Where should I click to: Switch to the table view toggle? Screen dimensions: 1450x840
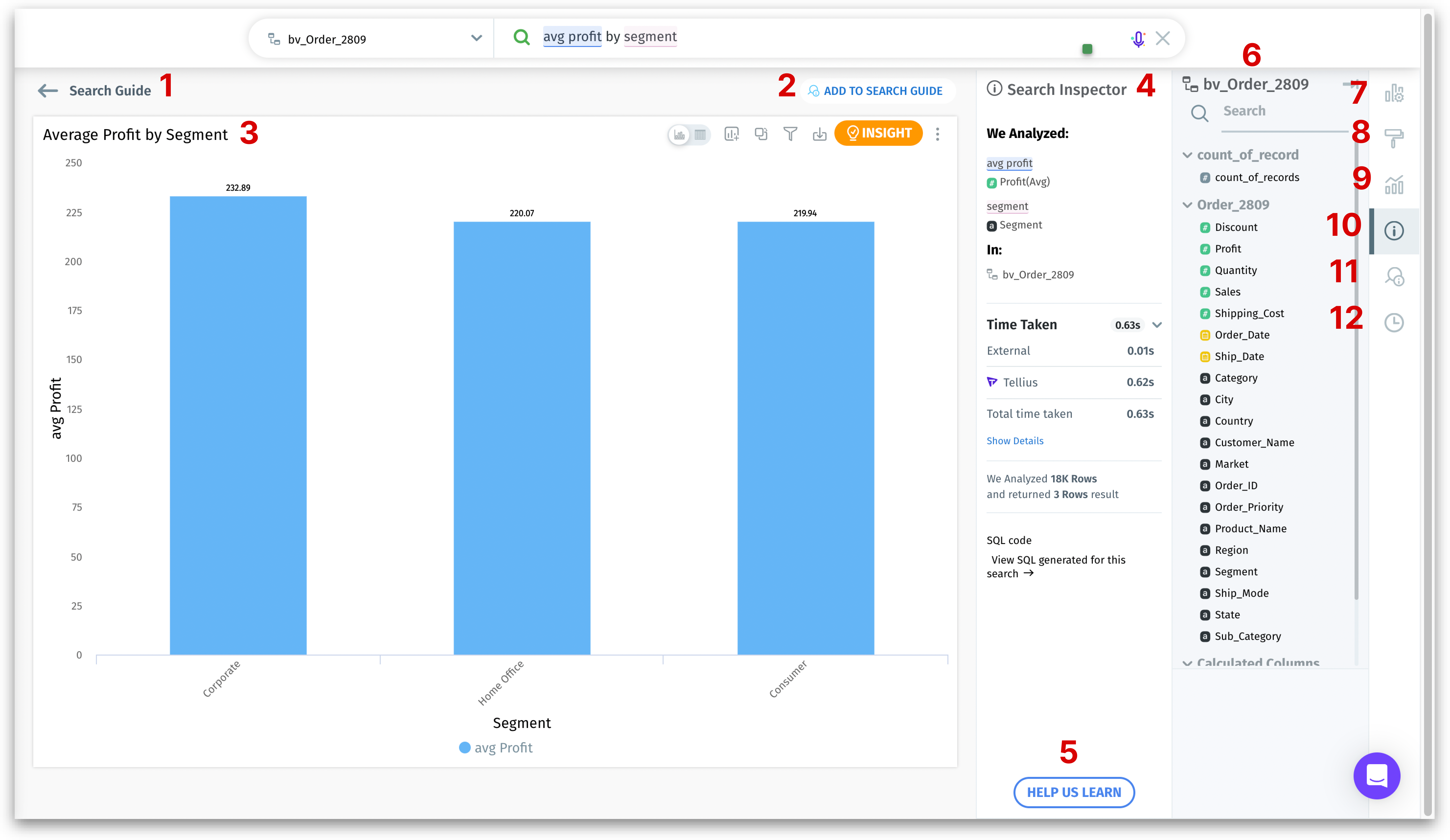click(x=700, y=135)
